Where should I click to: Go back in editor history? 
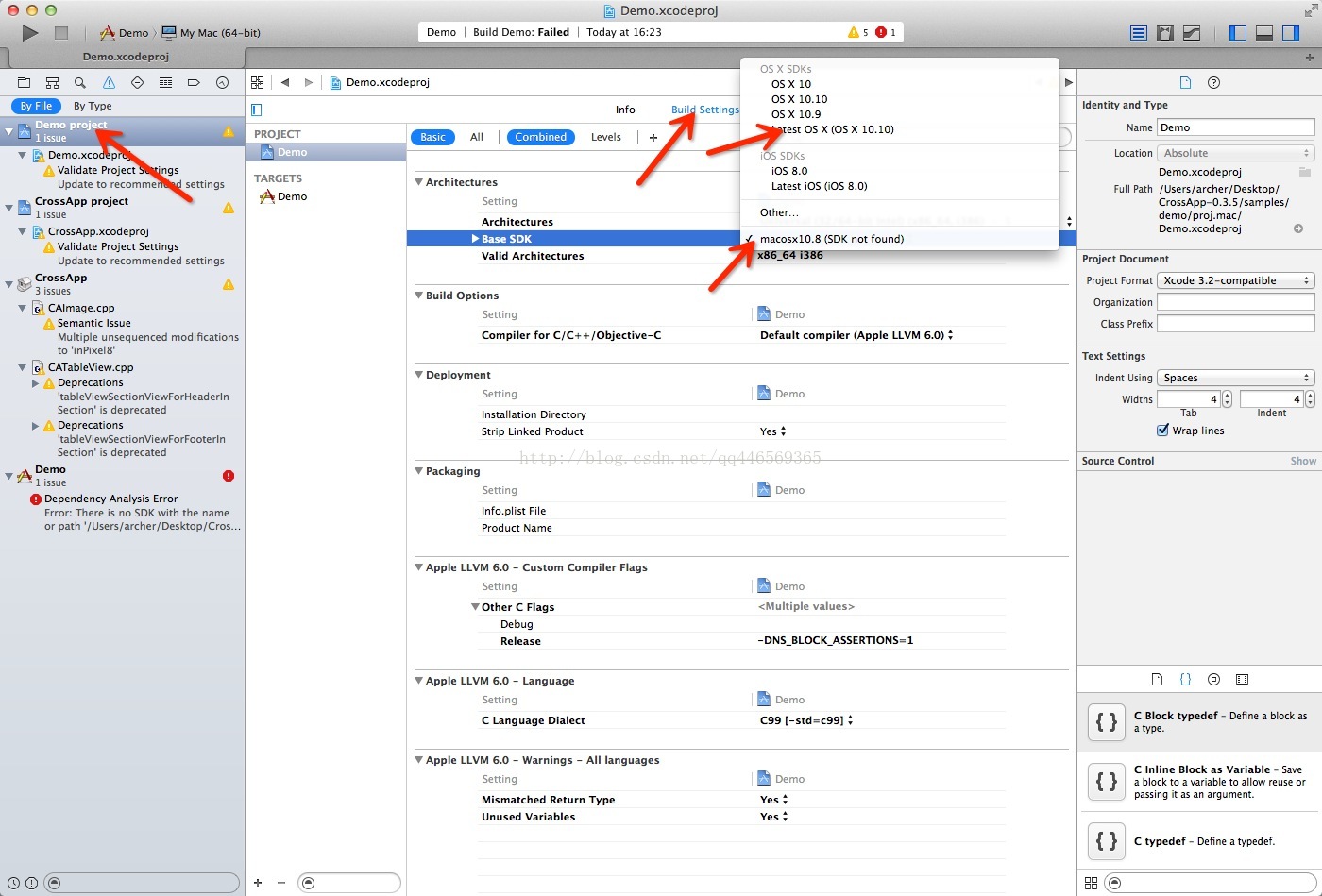click(x=285, y=82)
